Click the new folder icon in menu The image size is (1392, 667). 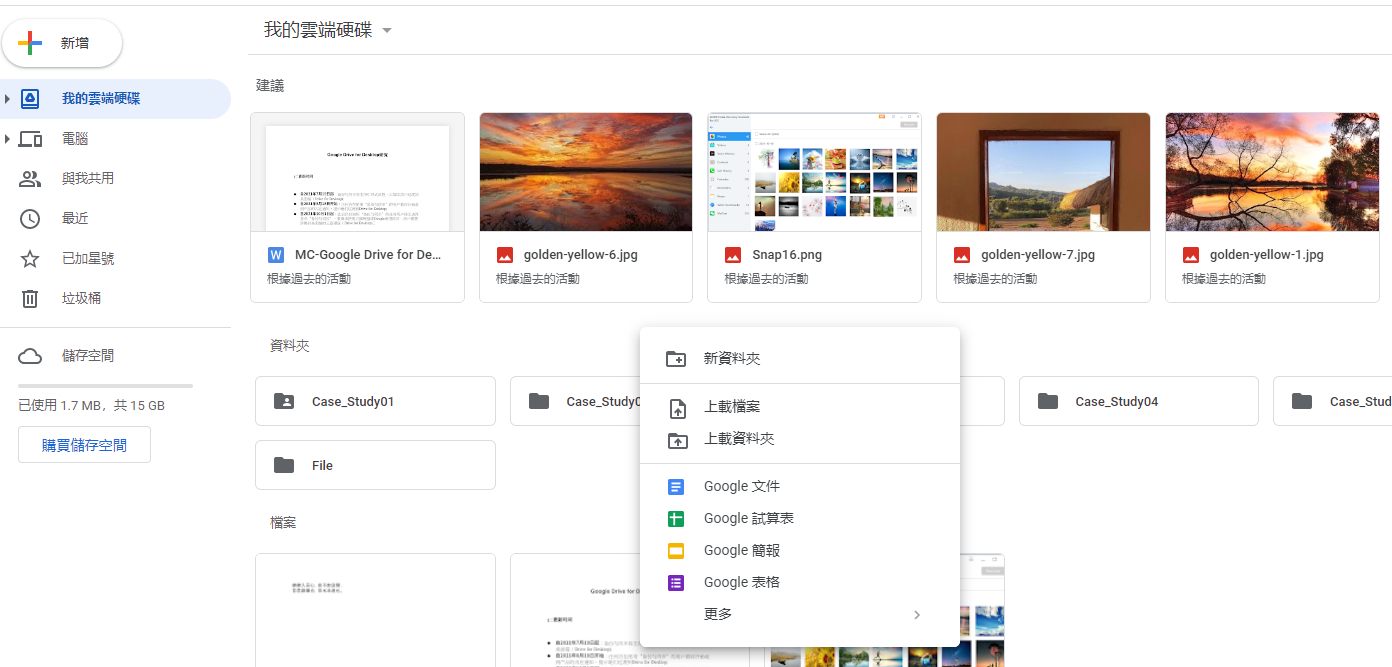click(676, 359)
